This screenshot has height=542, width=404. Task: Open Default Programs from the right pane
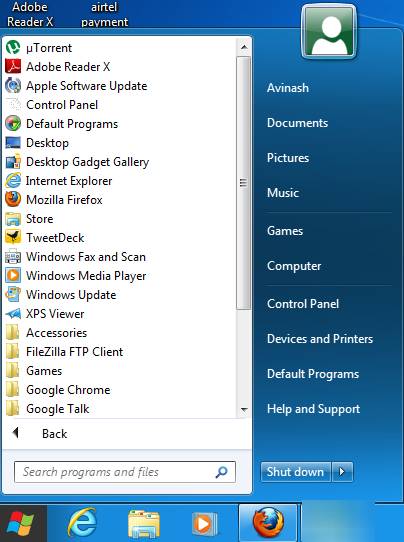(x=313, y=374)
